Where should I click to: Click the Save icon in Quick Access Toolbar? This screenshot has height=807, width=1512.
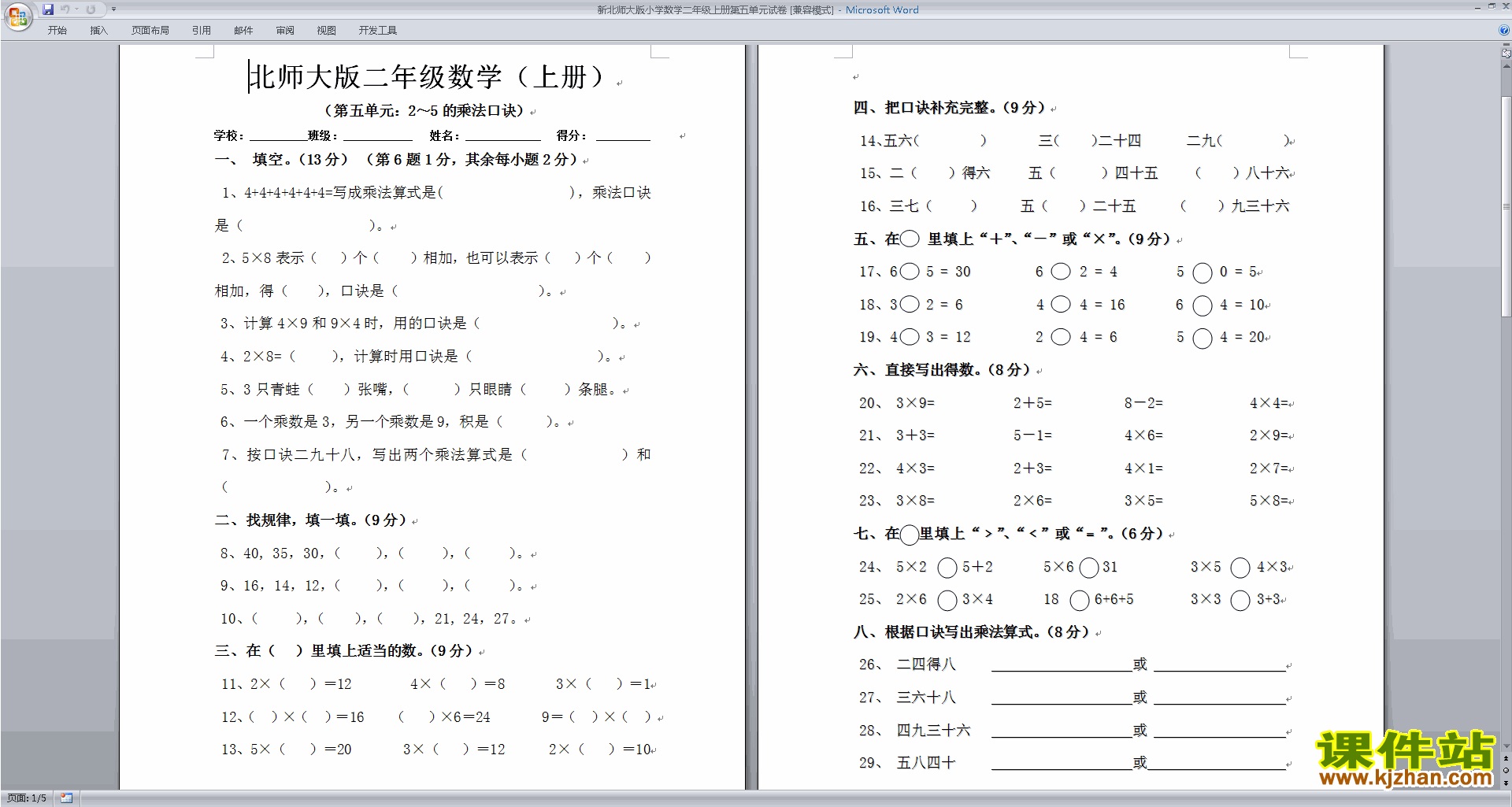48,9
